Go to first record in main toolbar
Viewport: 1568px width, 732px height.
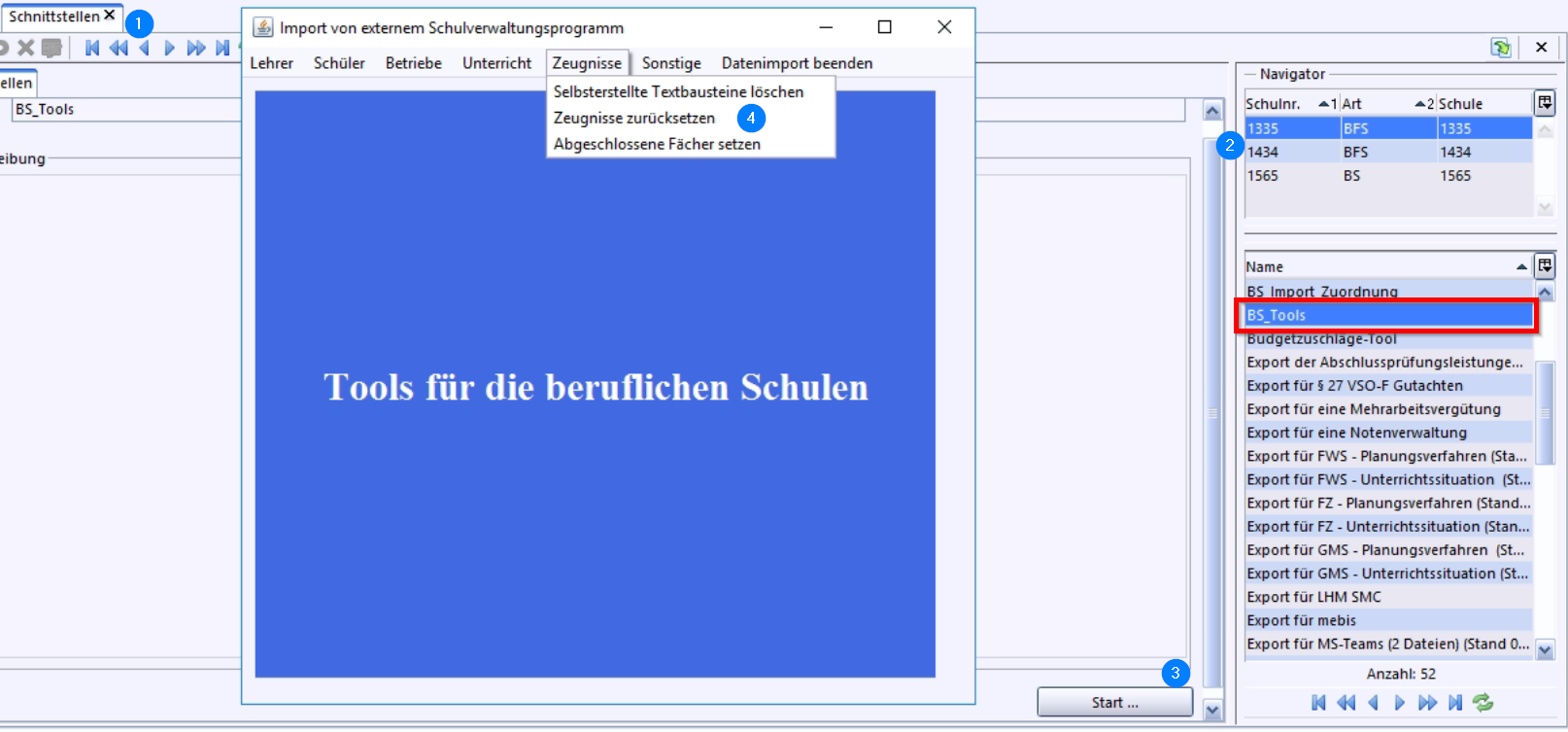pyautogui.click(x=92, y=48)
